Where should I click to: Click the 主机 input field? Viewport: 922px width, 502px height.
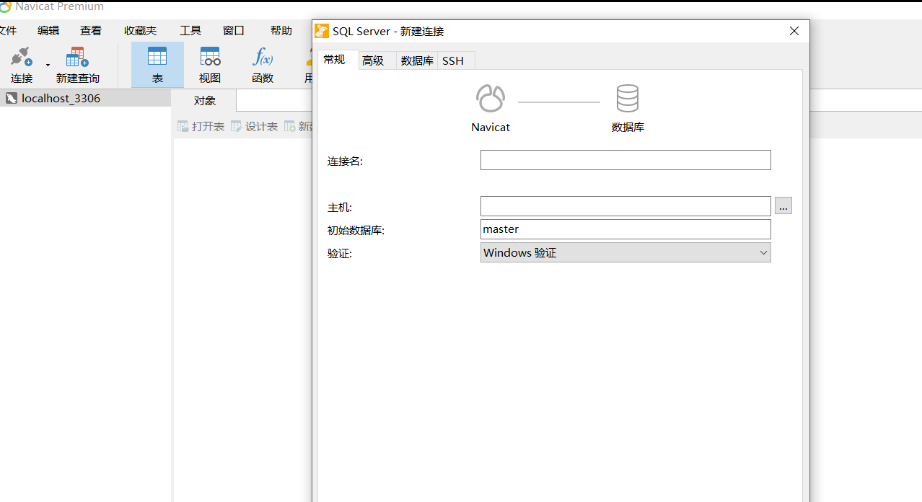(x=625, y=206)
